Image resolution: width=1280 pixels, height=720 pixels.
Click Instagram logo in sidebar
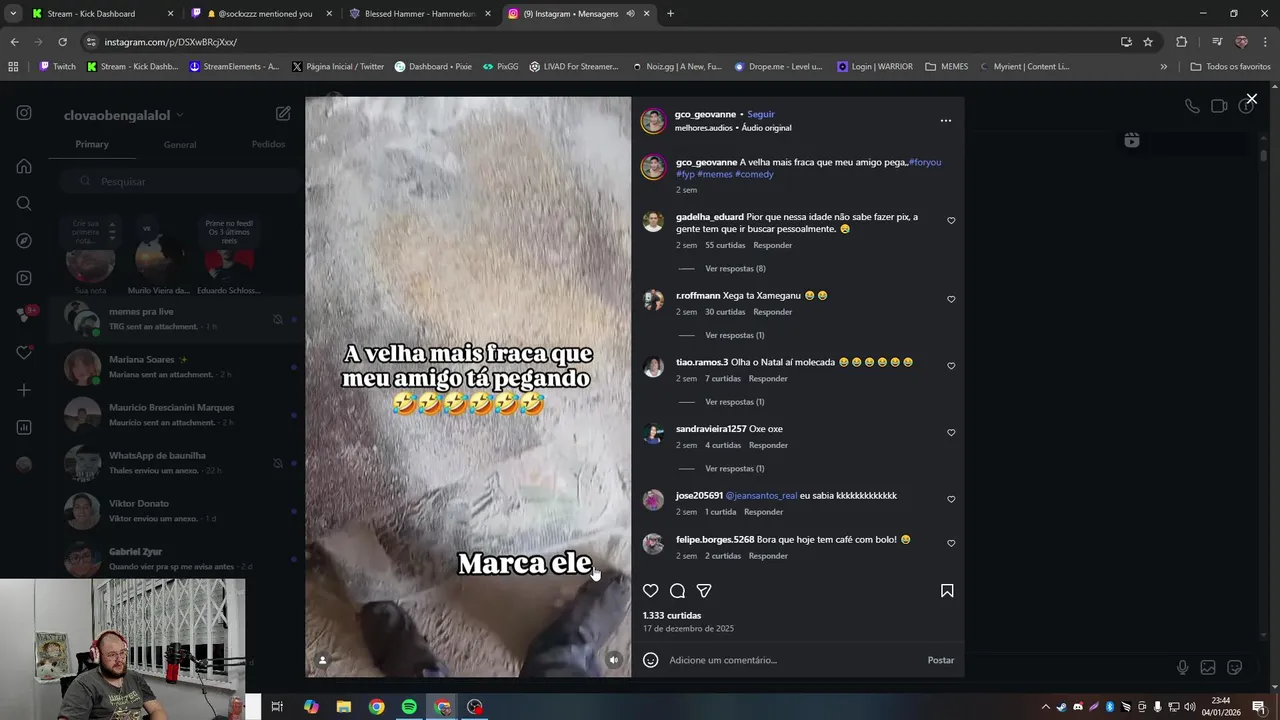[24, 113]
